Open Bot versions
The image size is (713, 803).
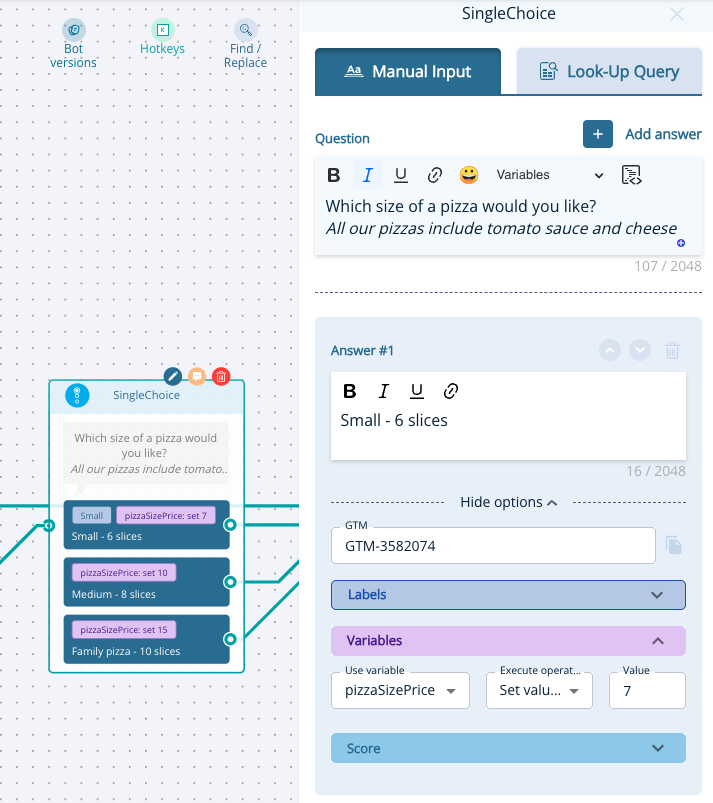click(x=73, y=45)
